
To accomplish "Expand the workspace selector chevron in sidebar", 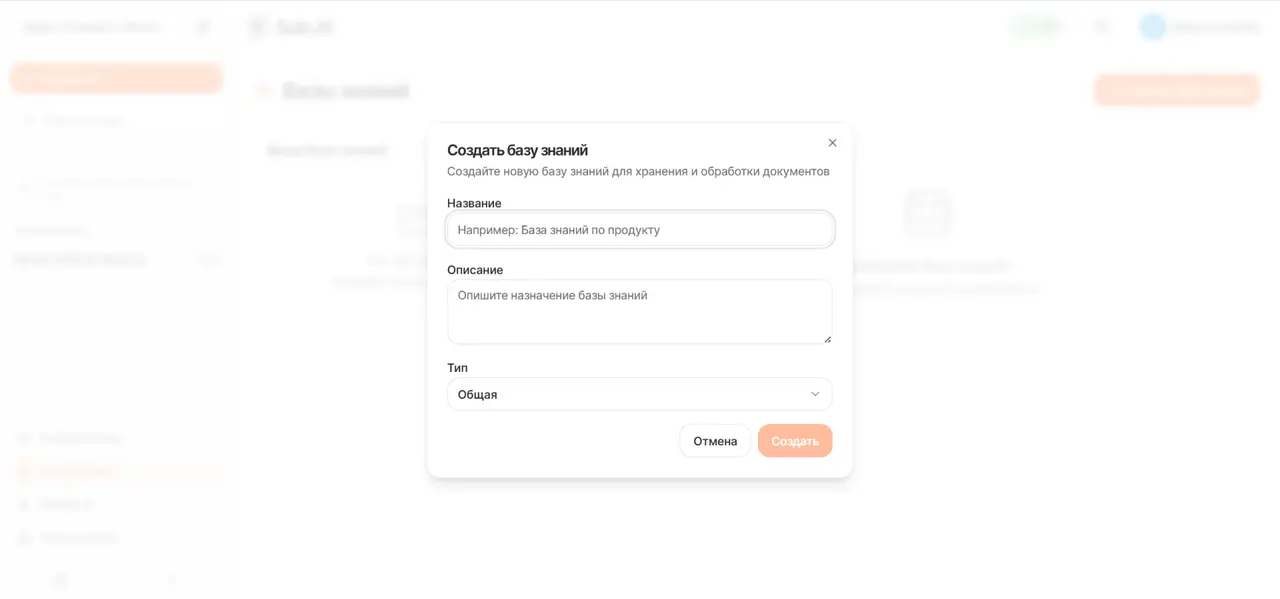I will [203, 27].
